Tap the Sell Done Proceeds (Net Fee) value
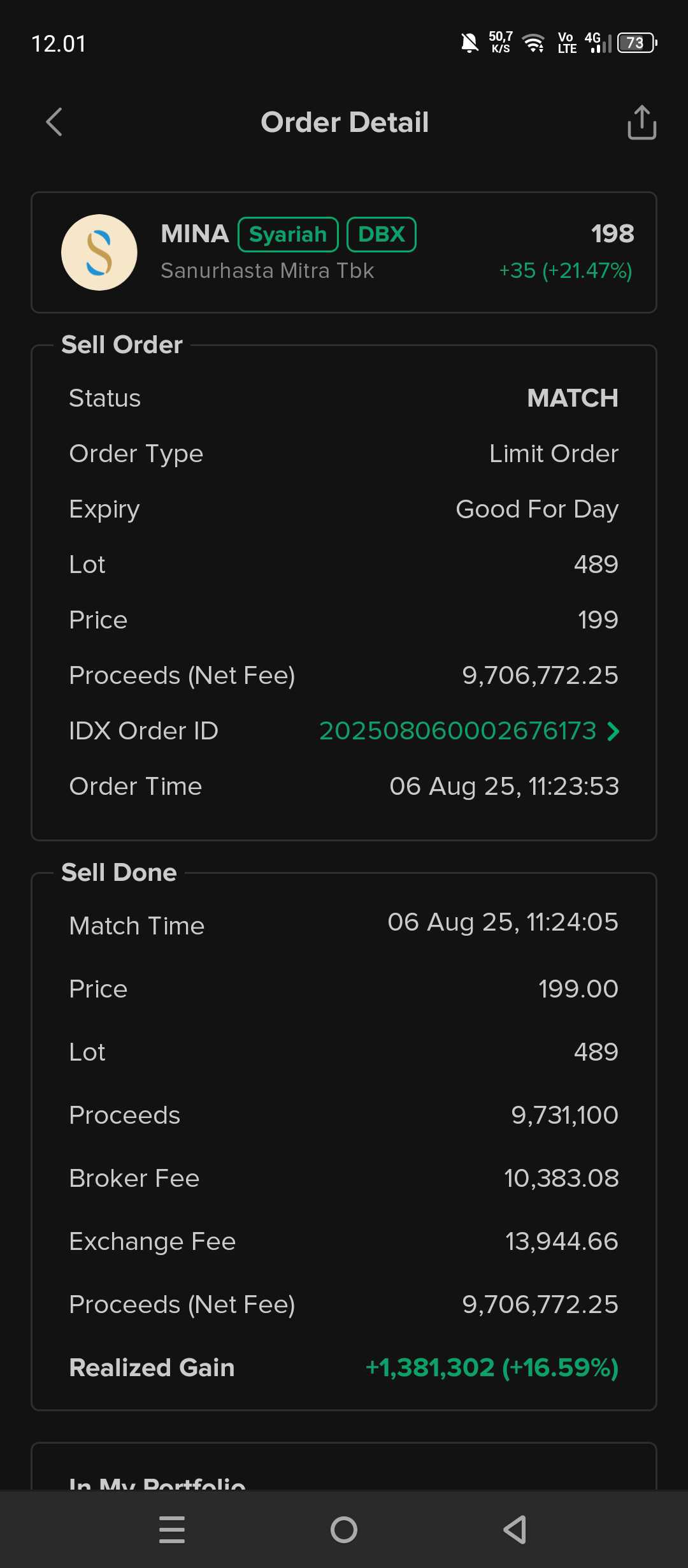The image size is (688, 1568). [540, 1304]
